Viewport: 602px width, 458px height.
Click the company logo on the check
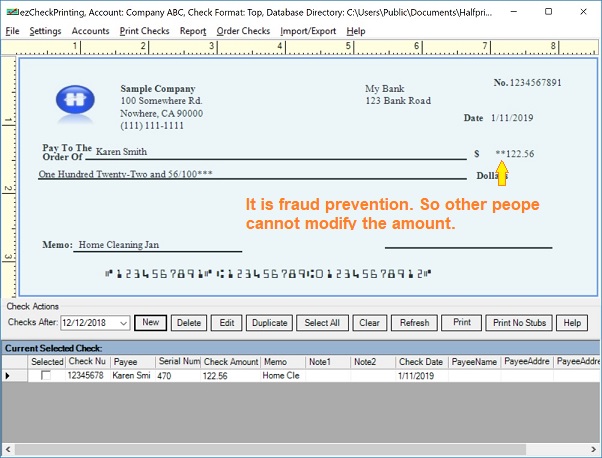pyautogui.click(x=74, y=101)
